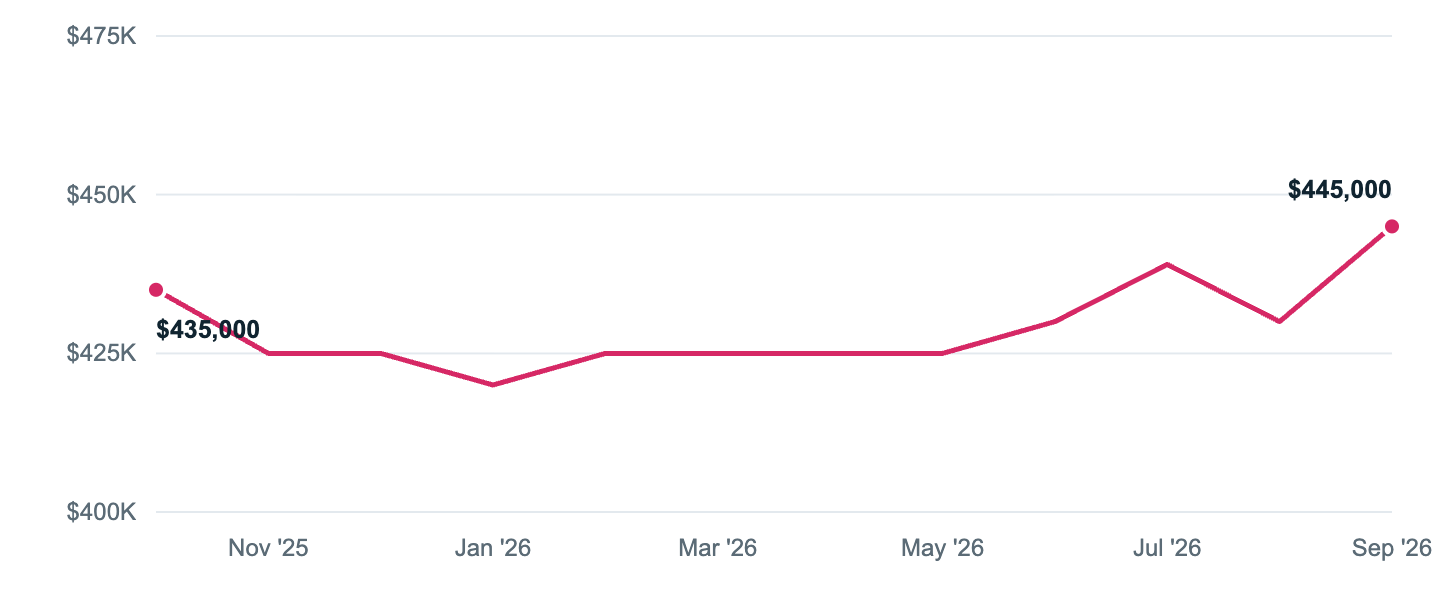Image resolution: width=1440 pixels, height=600 pixels.
Task: Click the May '26 axis label
Action: tap(943, 548)
